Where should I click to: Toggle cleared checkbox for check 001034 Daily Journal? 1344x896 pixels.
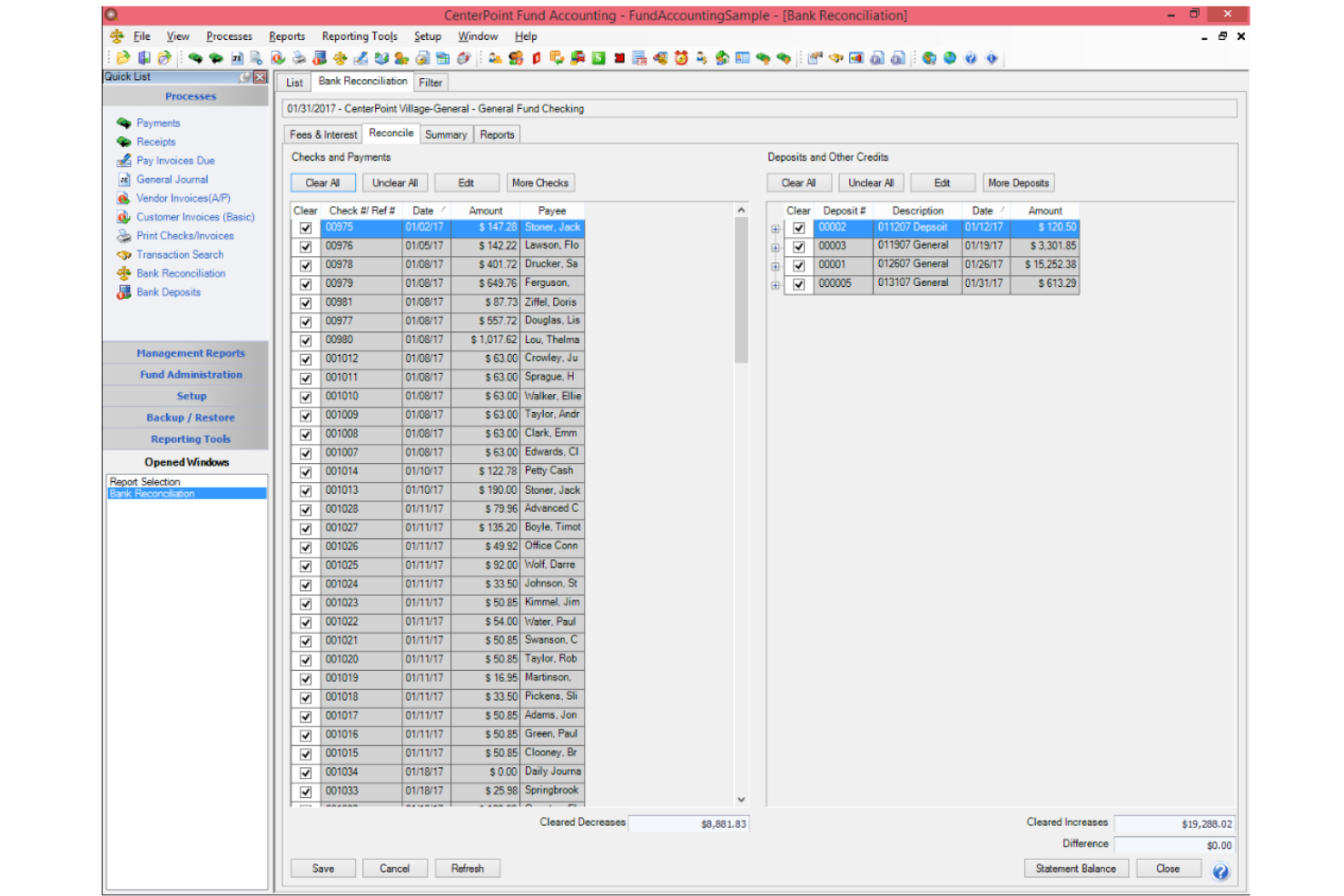tap(306, 773)
